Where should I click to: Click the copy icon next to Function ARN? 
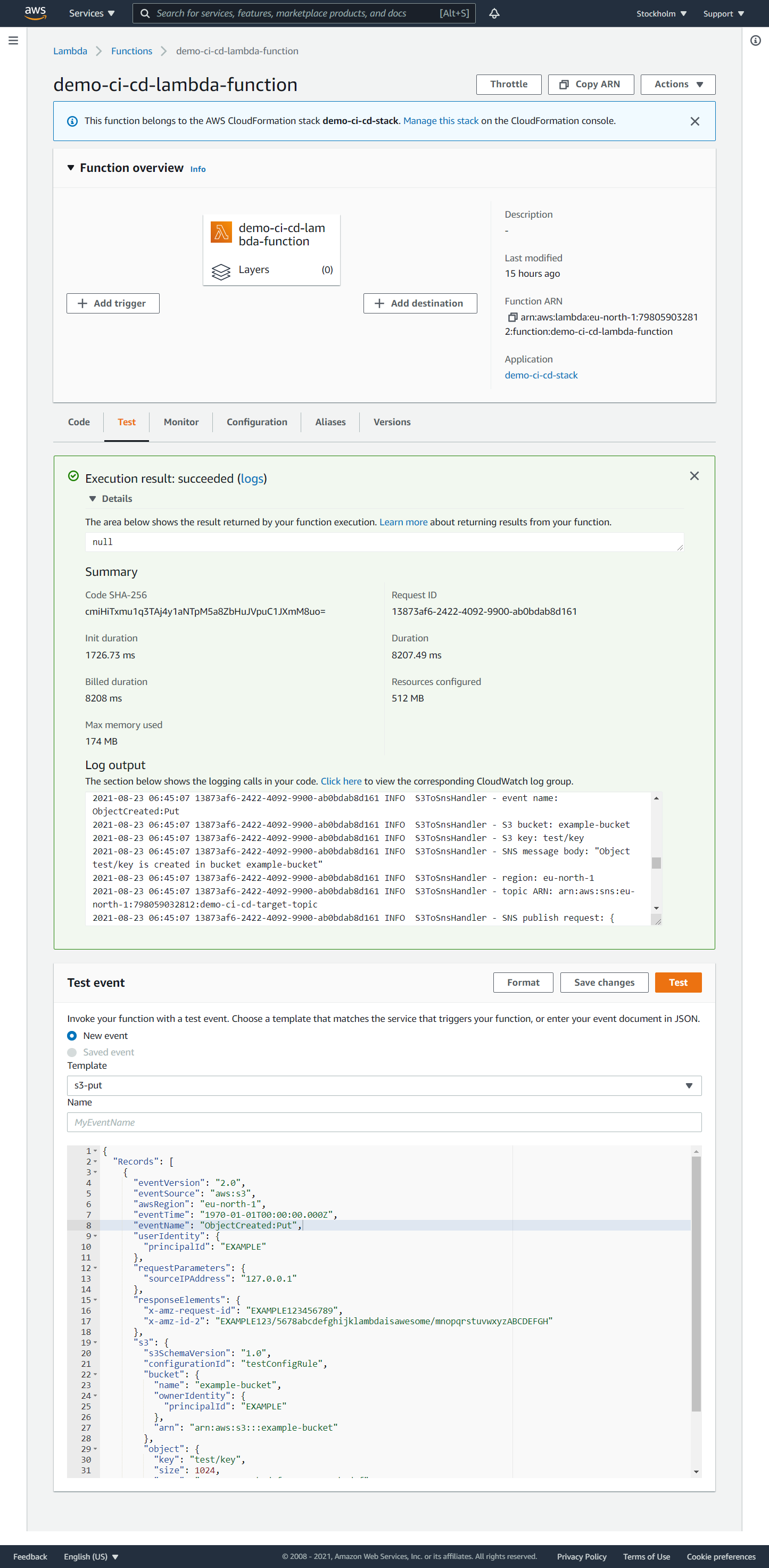512,317
